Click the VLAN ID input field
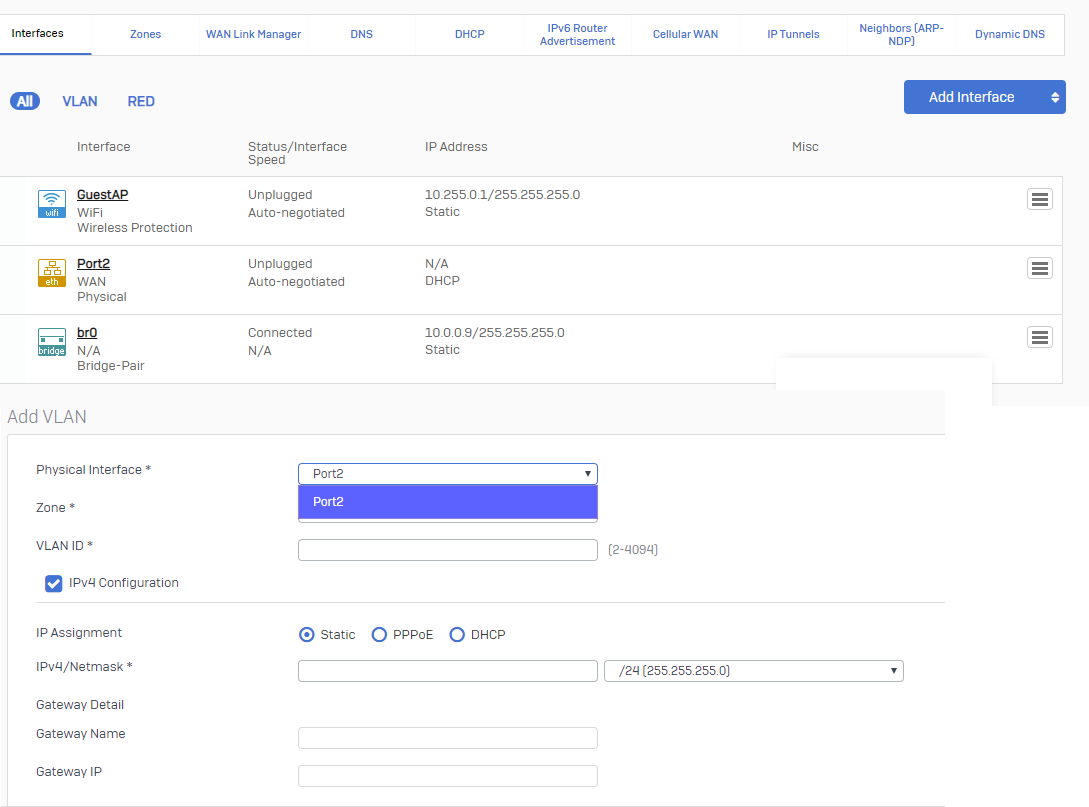 coord(447,550)
